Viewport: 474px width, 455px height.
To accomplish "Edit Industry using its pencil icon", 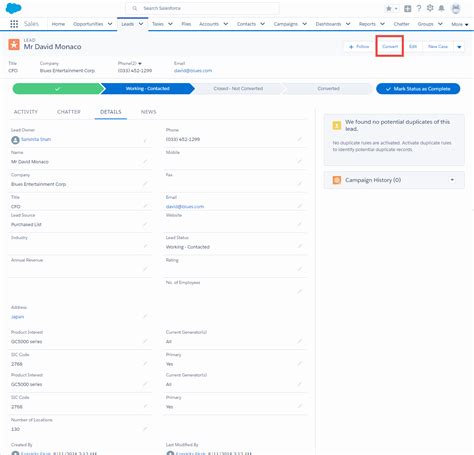I will (145, 246).
